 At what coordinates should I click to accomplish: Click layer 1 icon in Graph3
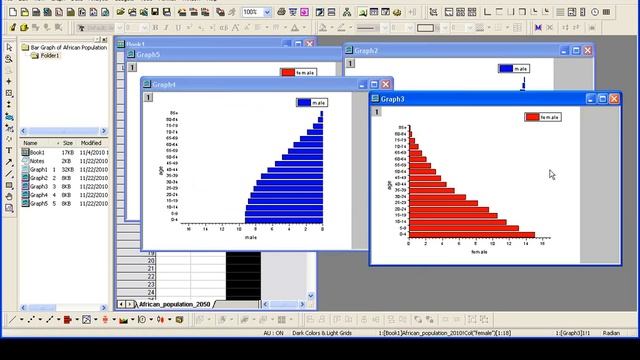point(377,112)
